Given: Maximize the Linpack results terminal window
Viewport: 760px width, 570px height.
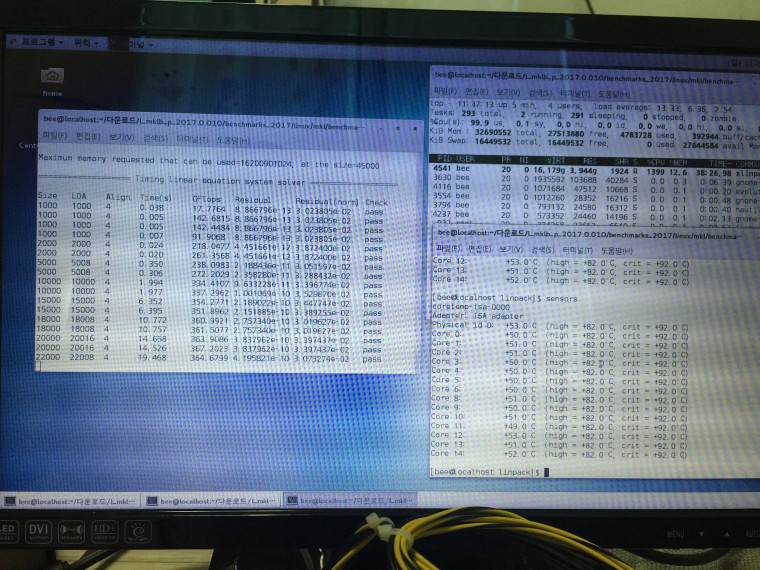Looking at the screenshot, I should point(397,128).
